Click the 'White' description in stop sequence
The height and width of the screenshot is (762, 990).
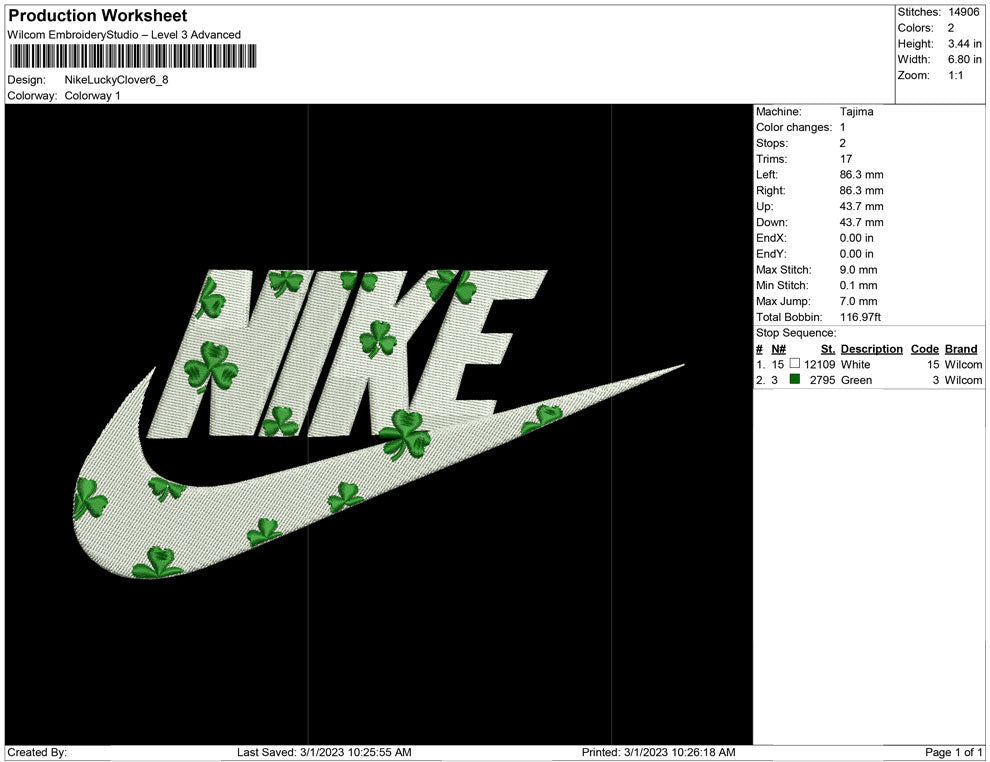[856, 364]
